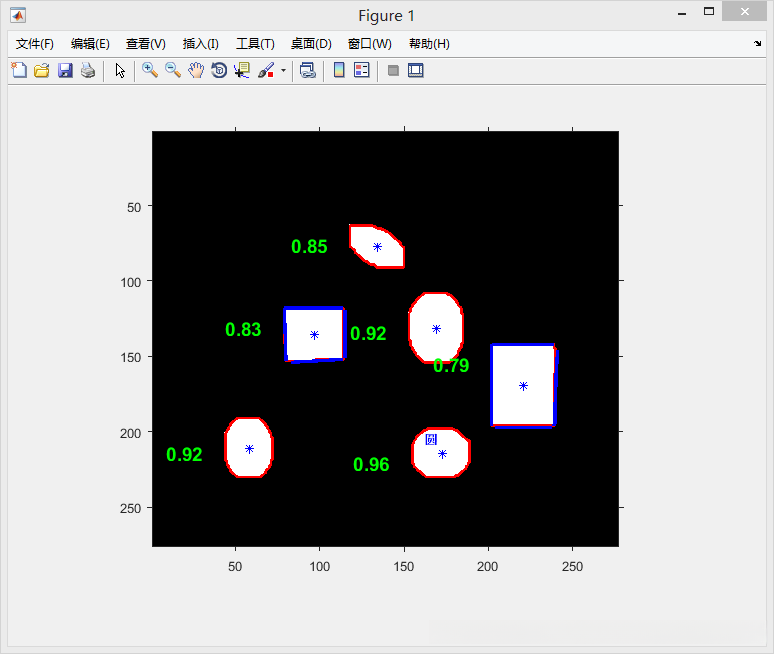Click the New Figure toolbar icon
Image resolution: width=774 pixels, height=654 pixels.
pos(18,70)
